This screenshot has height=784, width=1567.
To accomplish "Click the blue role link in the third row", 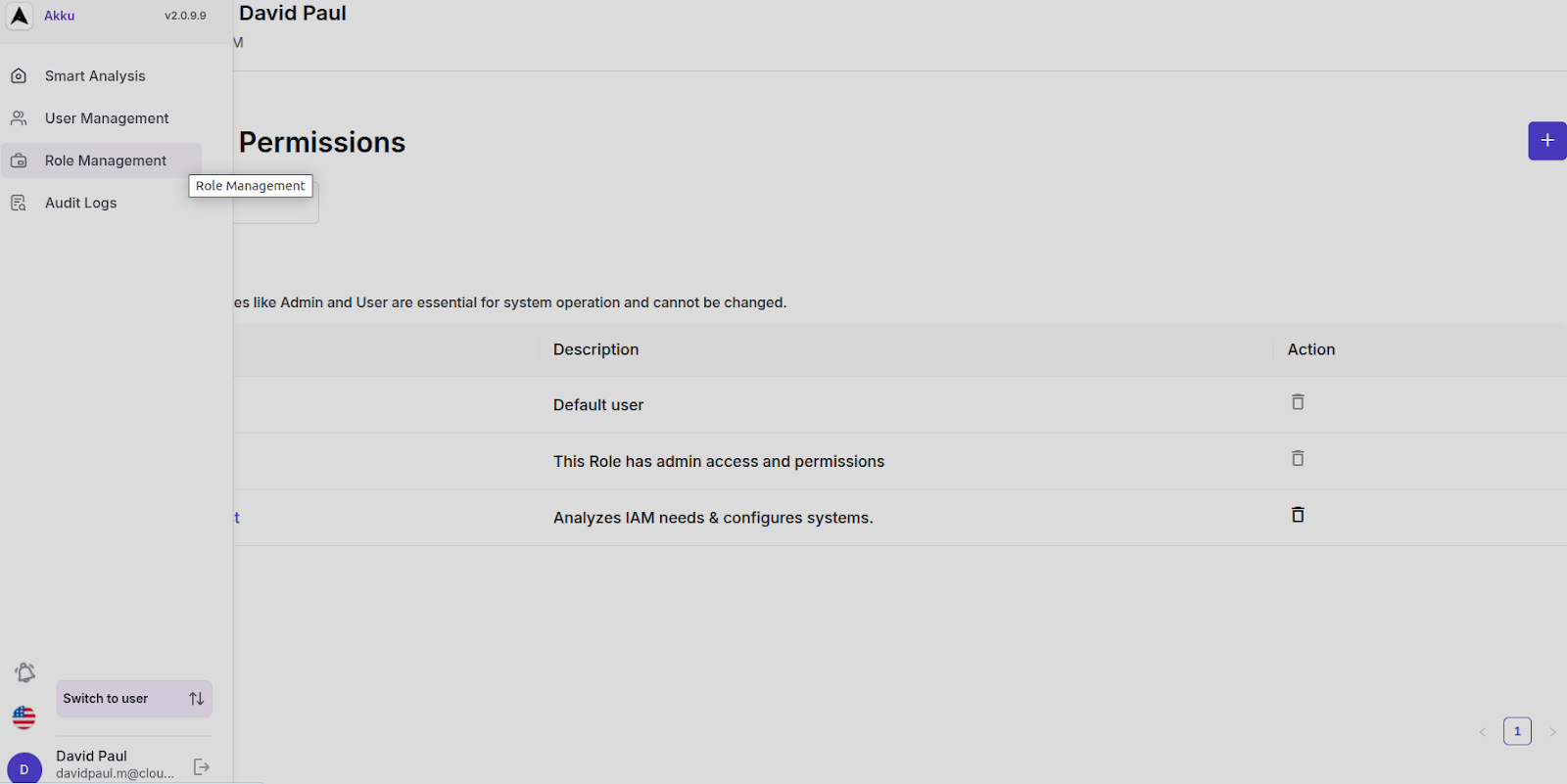I will pos(235,517).
